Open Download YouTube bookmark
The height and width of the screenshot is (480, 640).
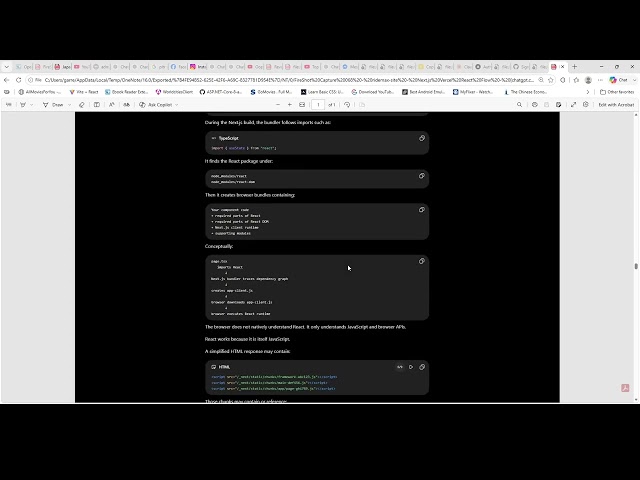(x=373, y=92)
